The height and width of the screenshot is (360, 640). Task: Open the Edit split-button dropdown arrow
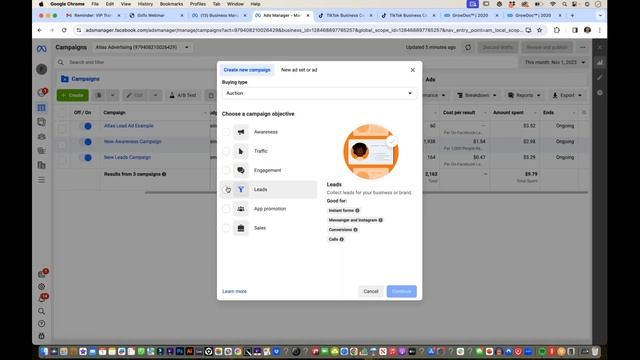tap(156, 95)
